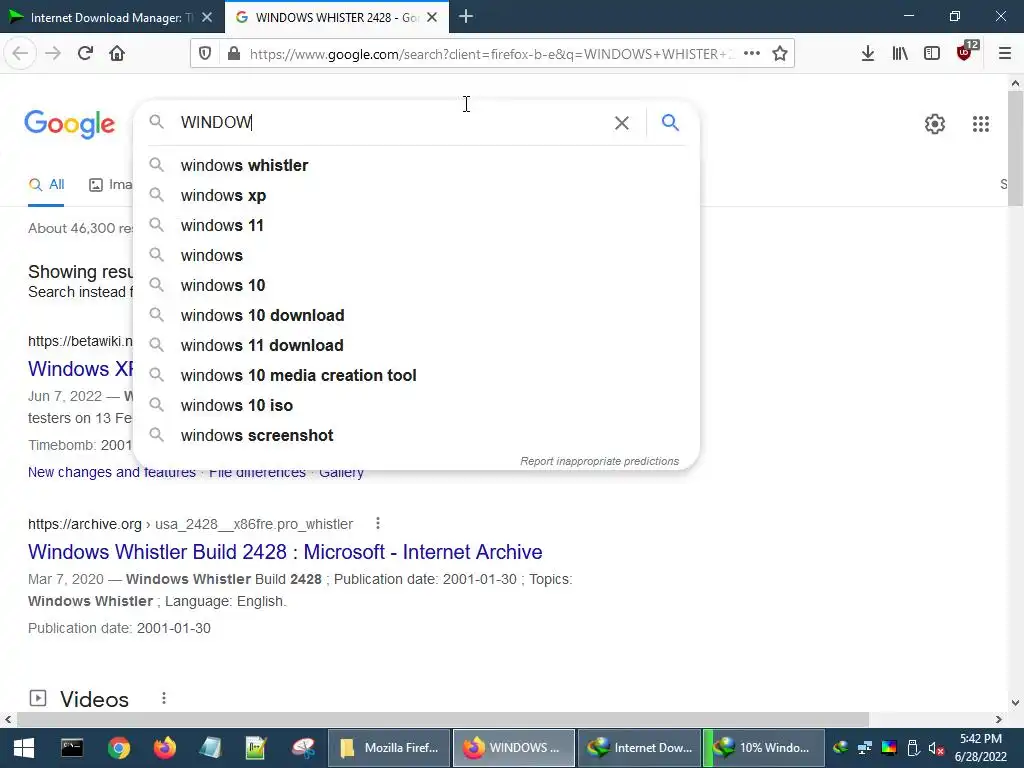Select 'windows 10 iso' suggestion
The height and width of the screenshot is (768, 1024).
click(416, 406)
